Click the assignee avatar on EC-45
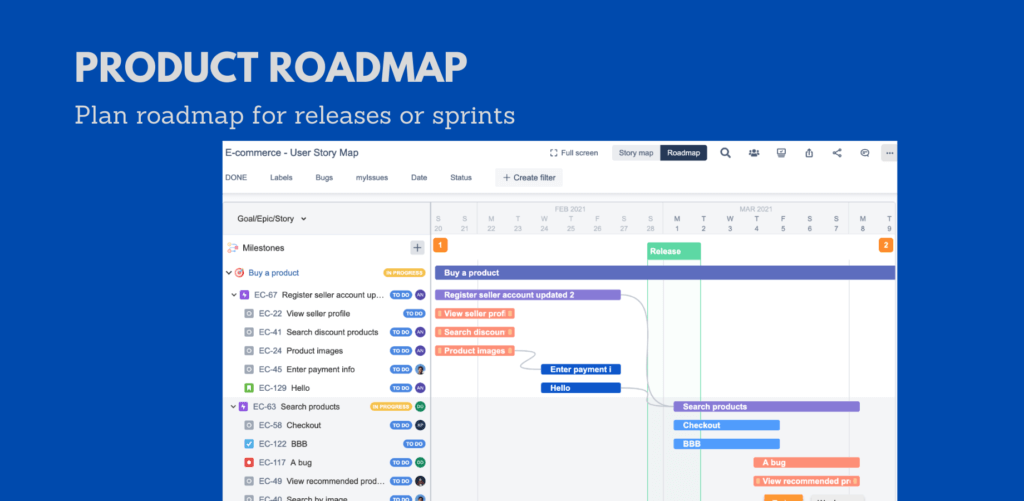This screenshot has width=1024, height=501. coord(420,369)
